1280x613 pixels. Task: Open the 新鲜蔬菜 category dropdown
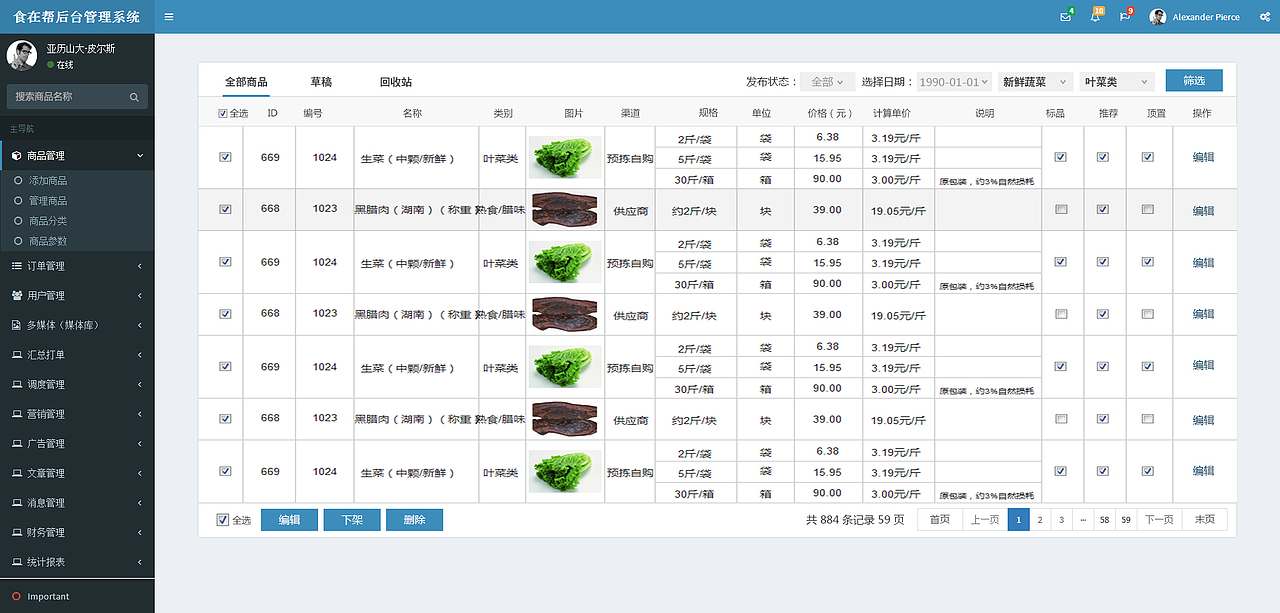pyautogui.click(x=1035, y=82)
